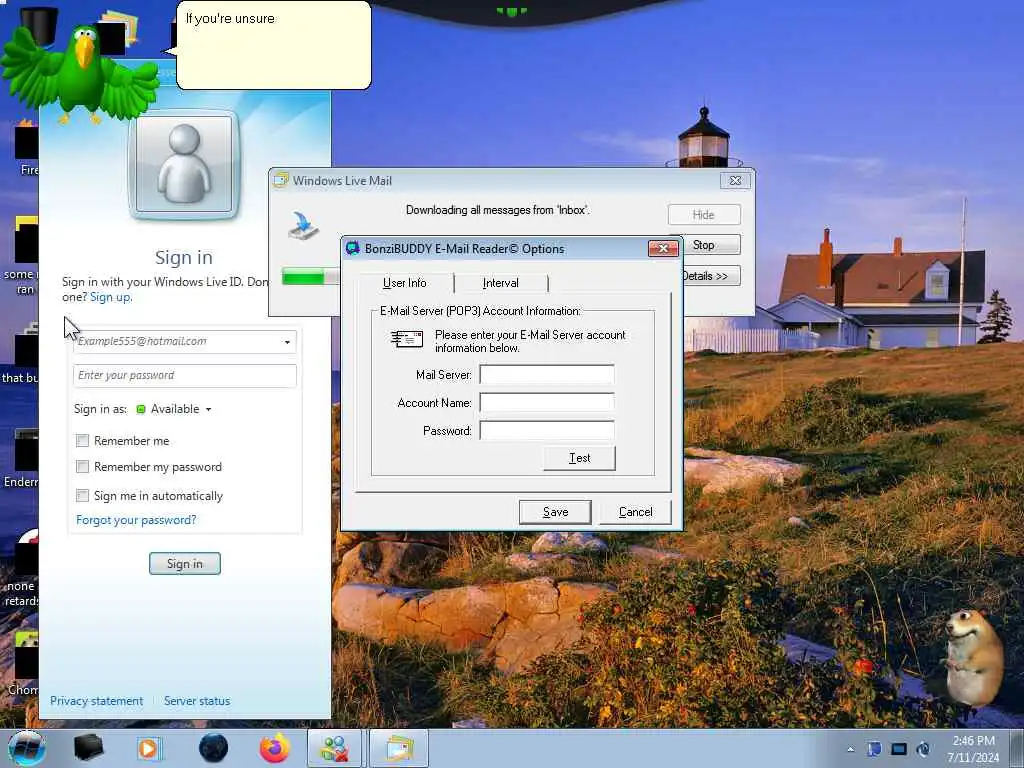Click the Hide button in Live Mail
The image size is (1024, 768).
(x=704, y=215)
